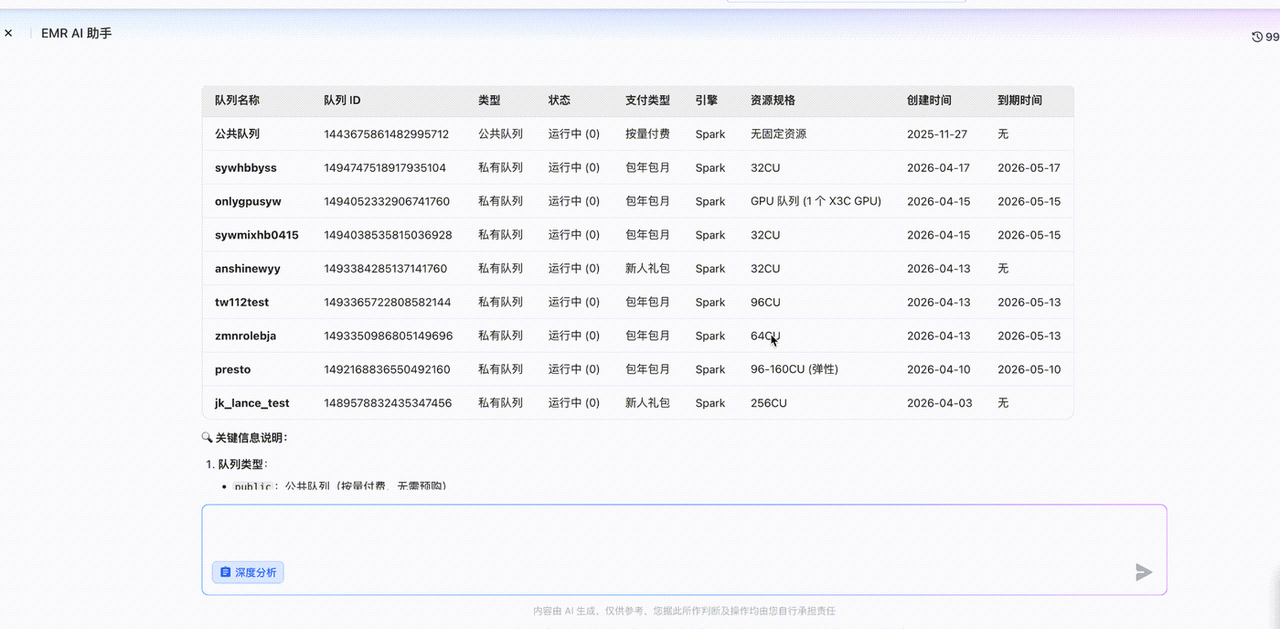Image resolution: width=1280 pixels, height=629 pixels.
Task: Send the message with the arrow icon
Action: (x=1144, y=572)
